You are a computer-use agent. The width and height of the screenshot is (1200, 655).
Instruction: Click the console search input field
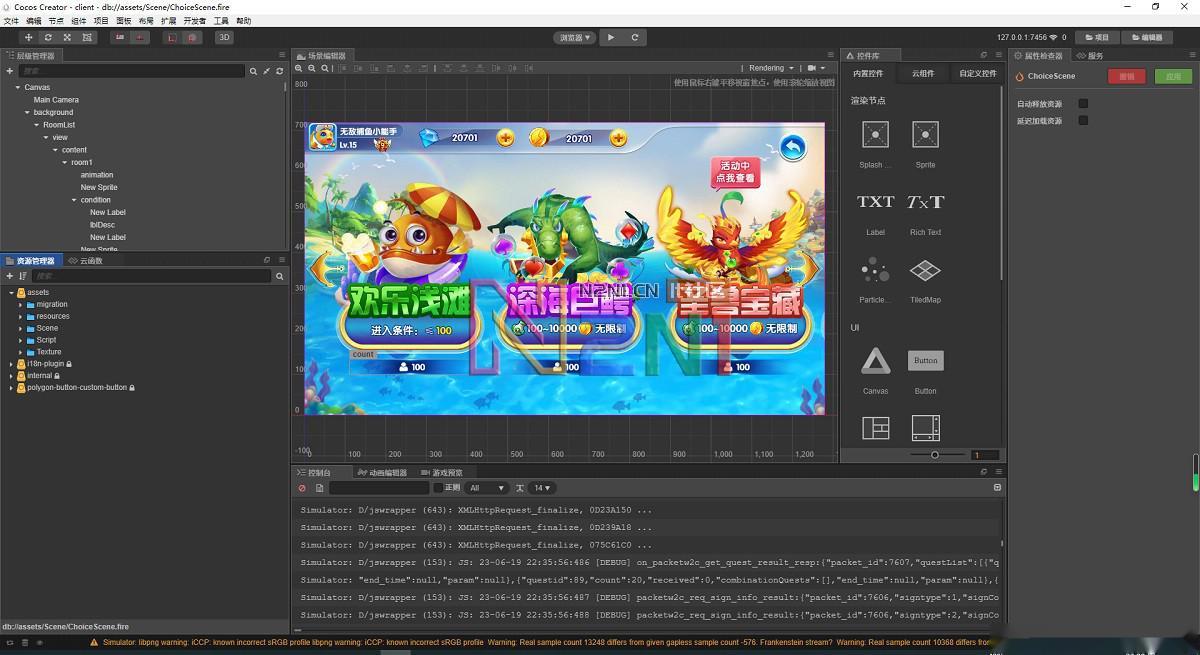click(380, 488)
